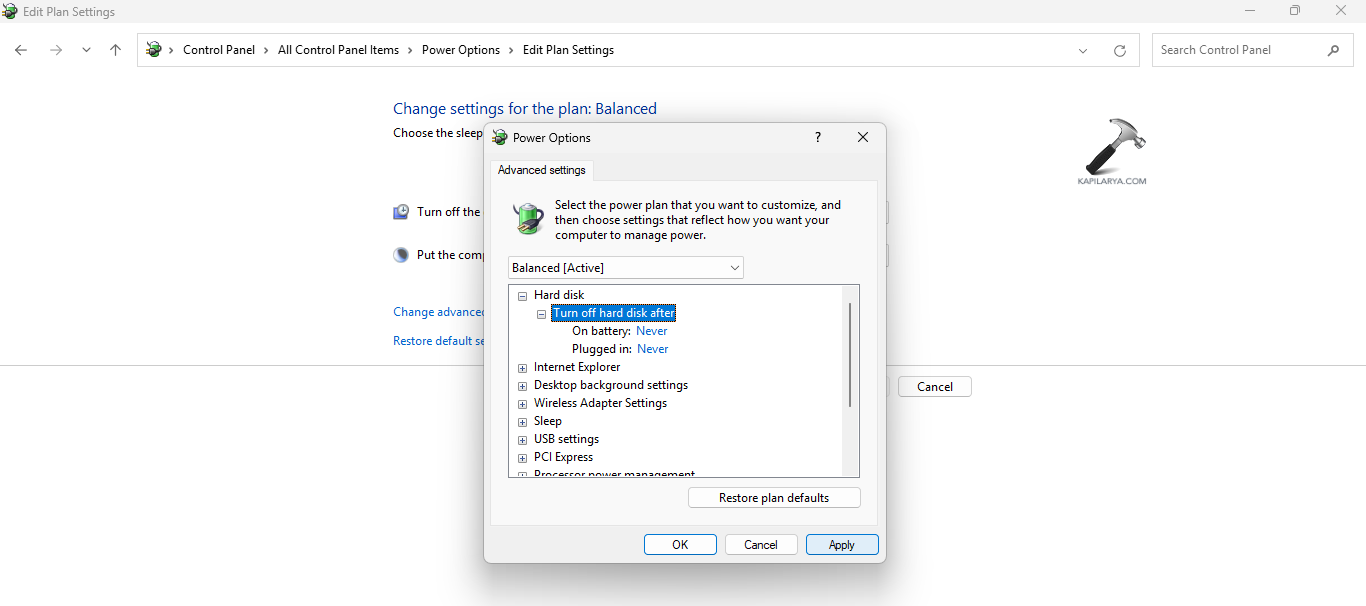Click the clock icon beside Turn off the display

tap(400, 211)
